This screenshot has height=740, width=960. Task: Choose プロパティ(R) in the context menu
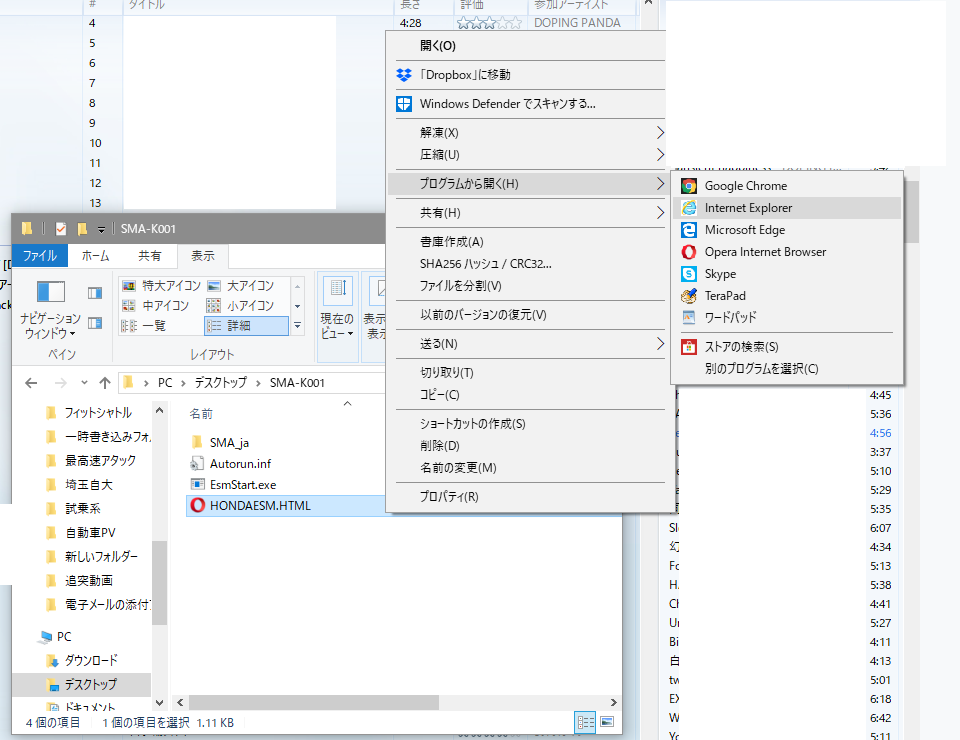click(527, 497)
